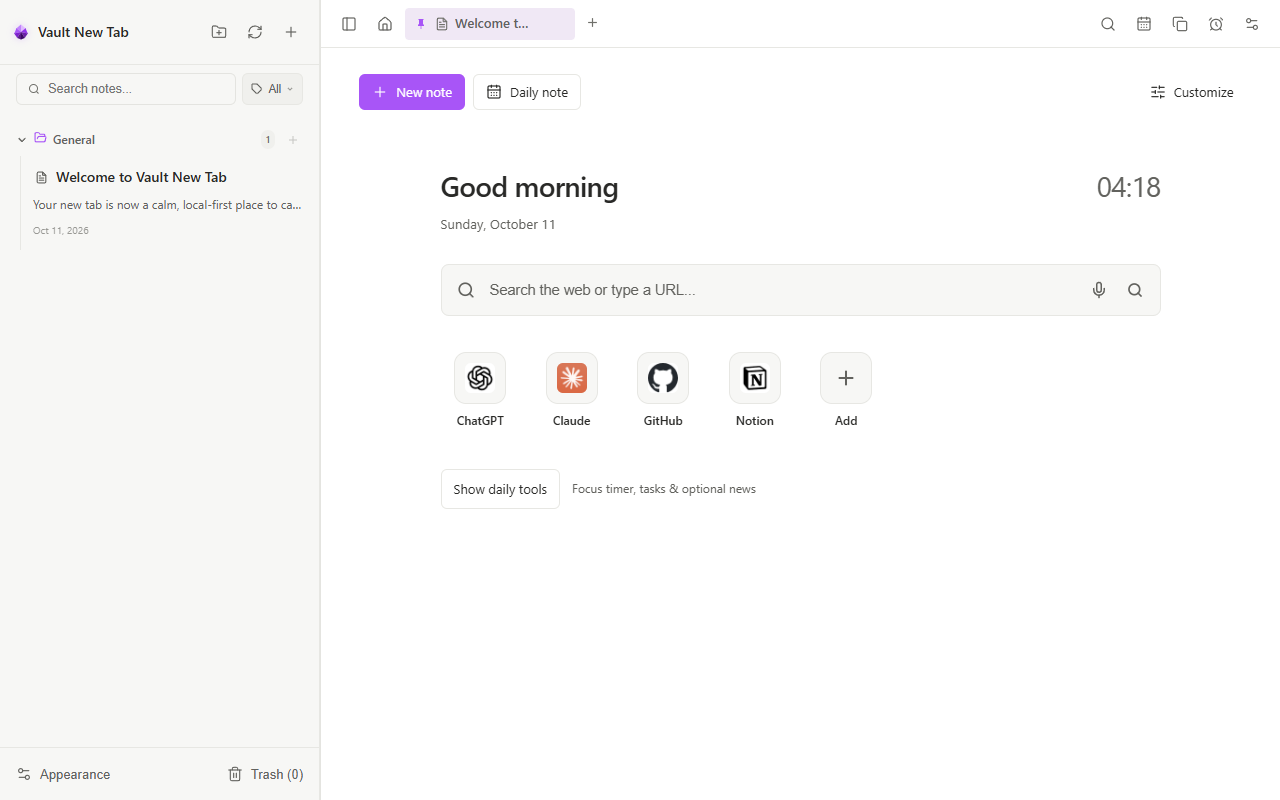Add a new shortcut tile

(846, 390)
